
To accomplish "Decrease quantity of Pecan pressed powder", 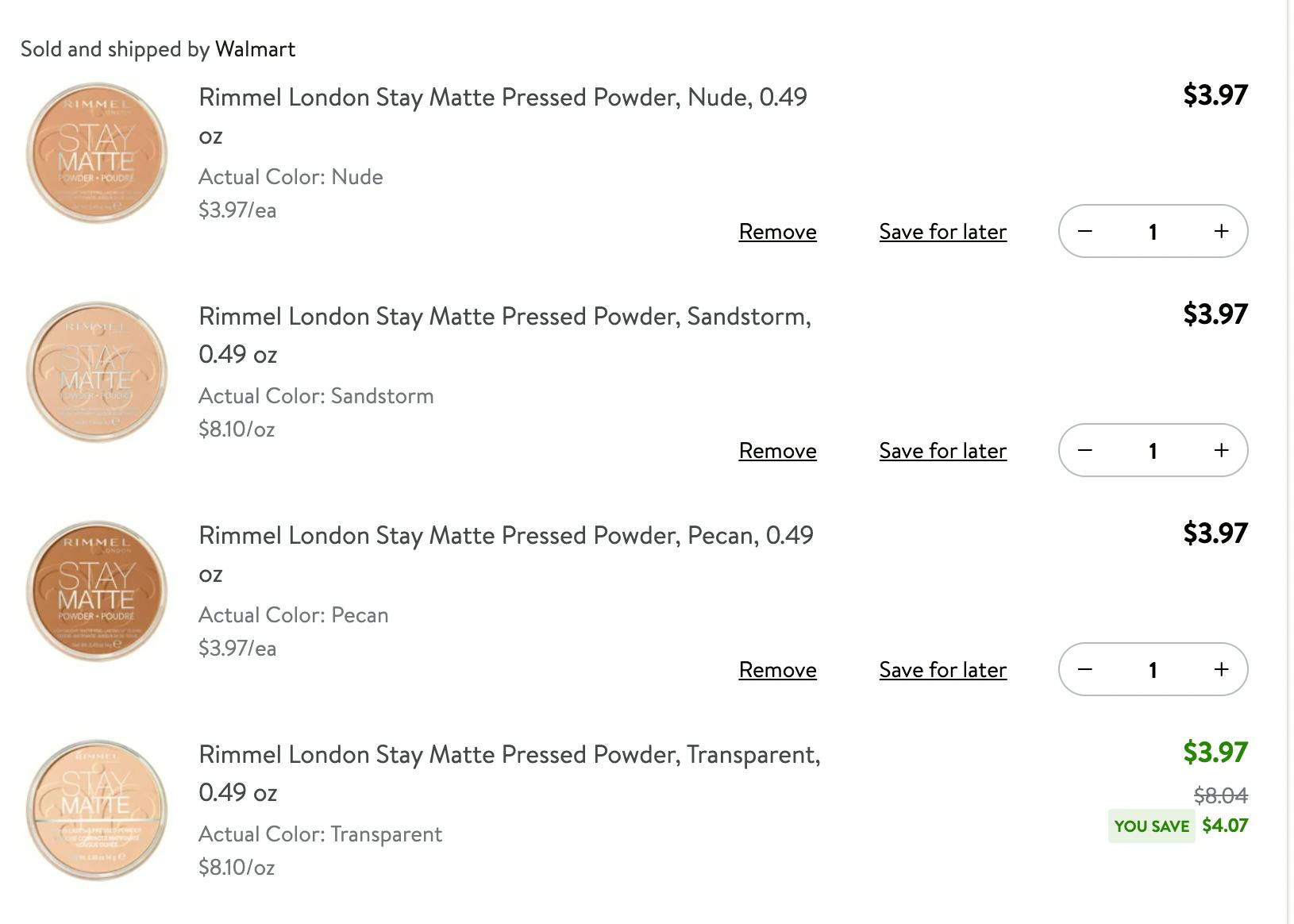I will [x=1085, y=669].
